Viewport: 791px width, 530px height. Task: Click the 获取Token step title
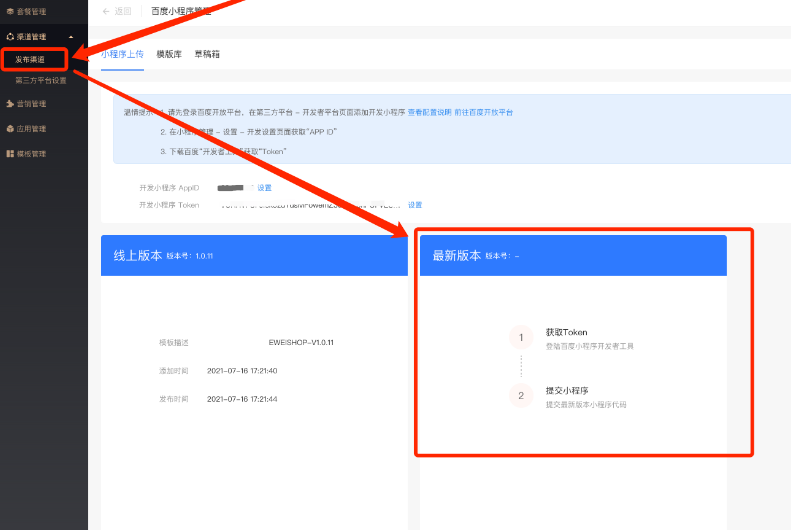pyautogui.click(x=567, y=332)
